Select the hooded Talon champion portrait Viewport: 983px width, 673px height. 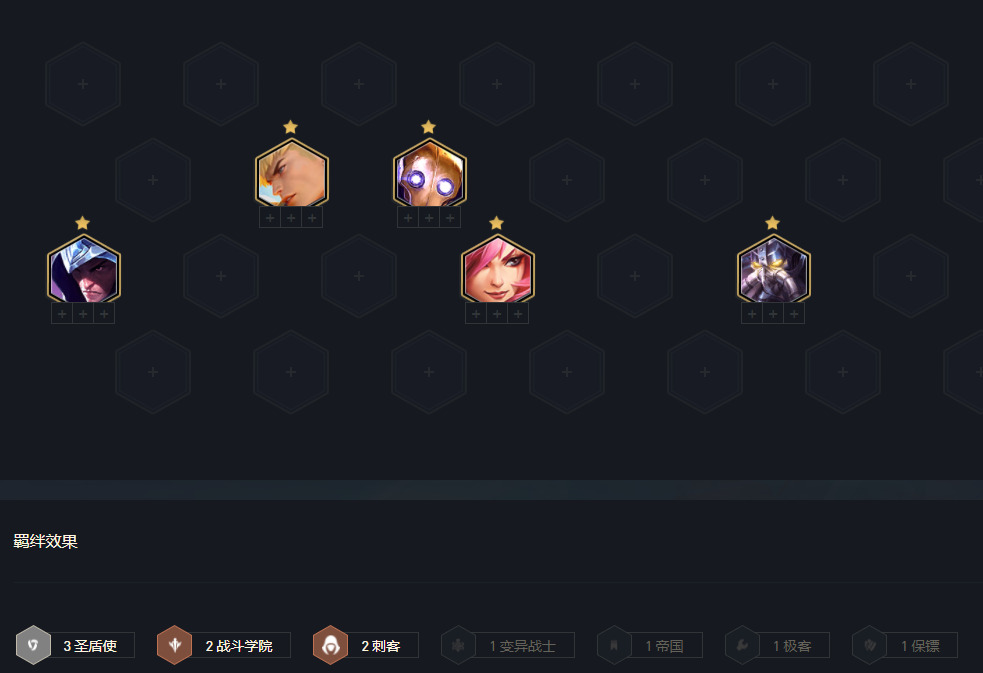(83, 270)
